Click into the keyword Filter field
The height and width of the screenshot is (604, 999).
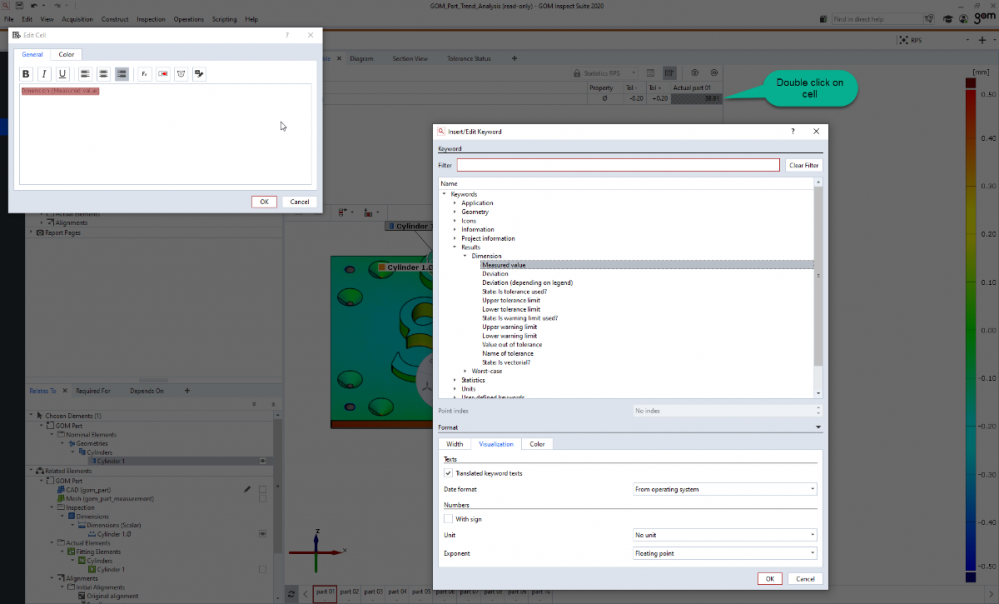click(x=618, y=165)
